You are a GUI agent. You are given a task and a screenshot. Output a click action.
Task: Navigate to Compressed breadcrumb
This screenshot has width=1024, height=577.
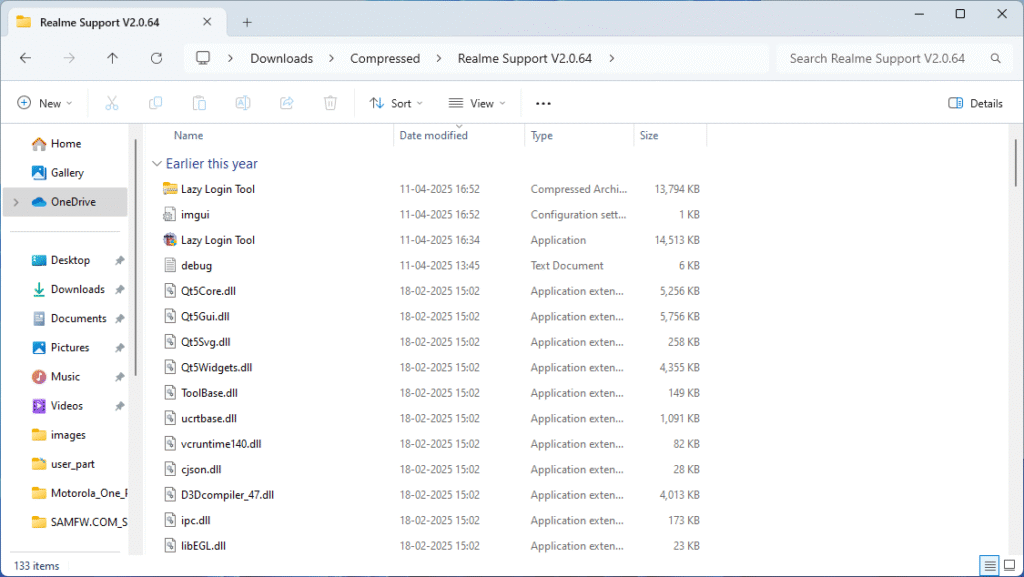click(385, 58)
